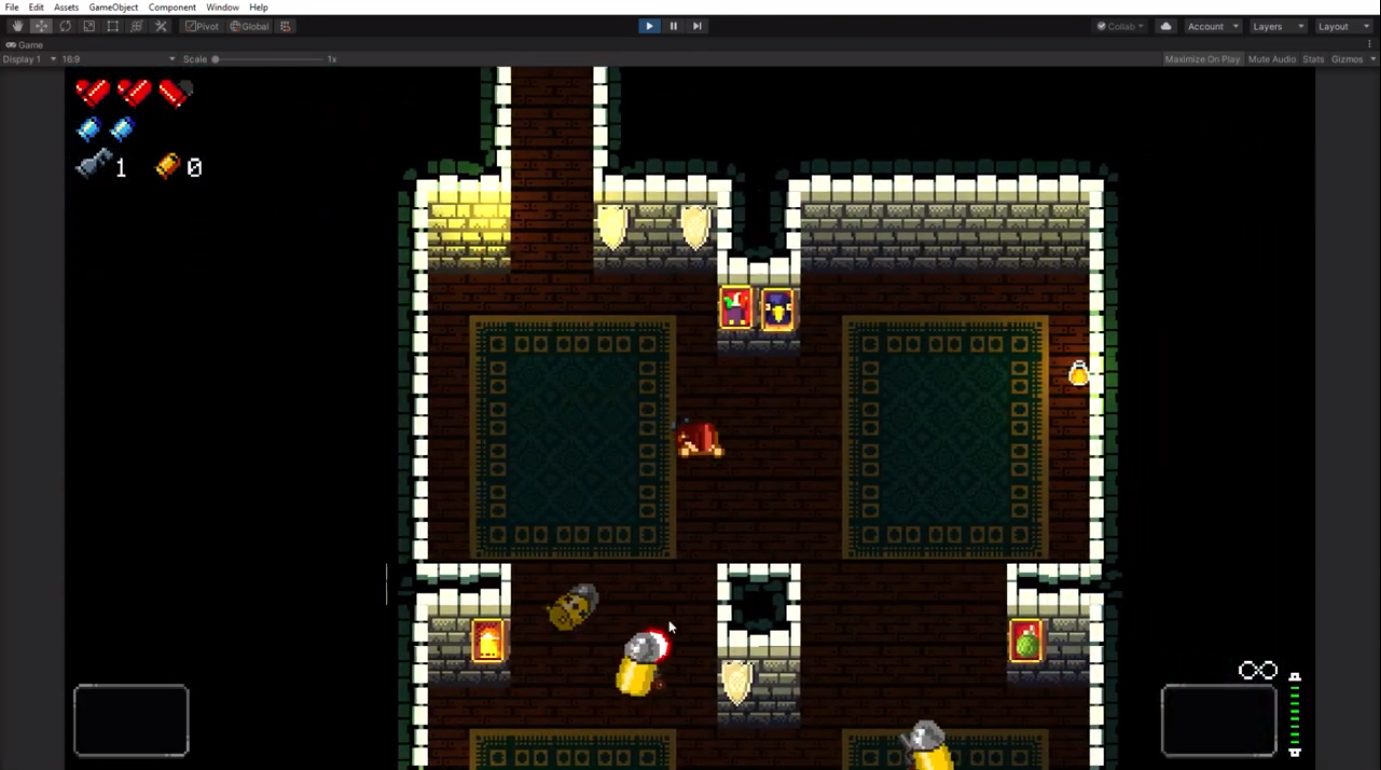Screen dimensions: 1381x770
Task: Expand the Layers dropdown
Action: [x=1278, y=26]
